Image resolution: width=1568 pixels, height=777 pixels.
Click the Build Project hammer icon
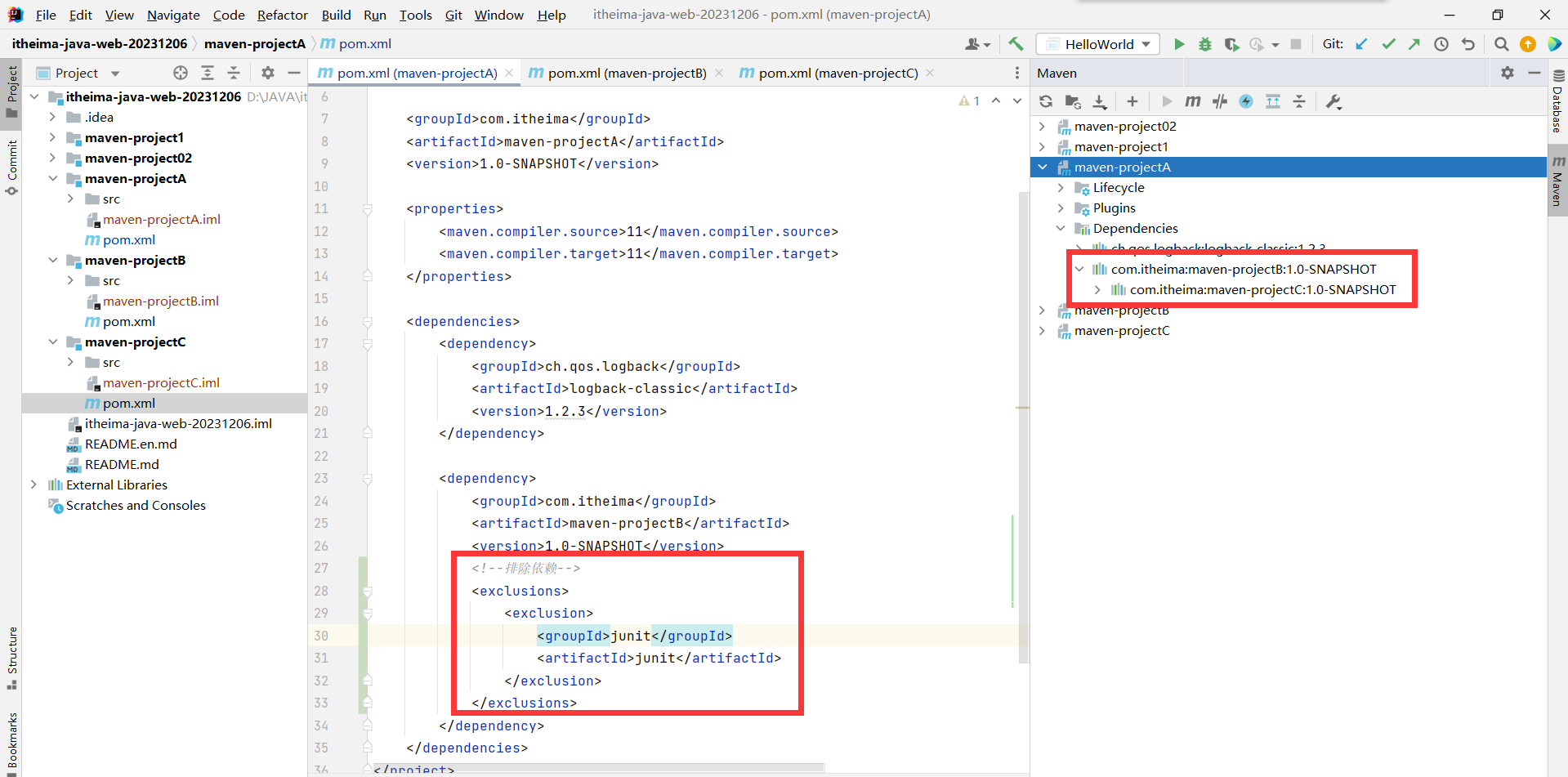coord(1016,44)
